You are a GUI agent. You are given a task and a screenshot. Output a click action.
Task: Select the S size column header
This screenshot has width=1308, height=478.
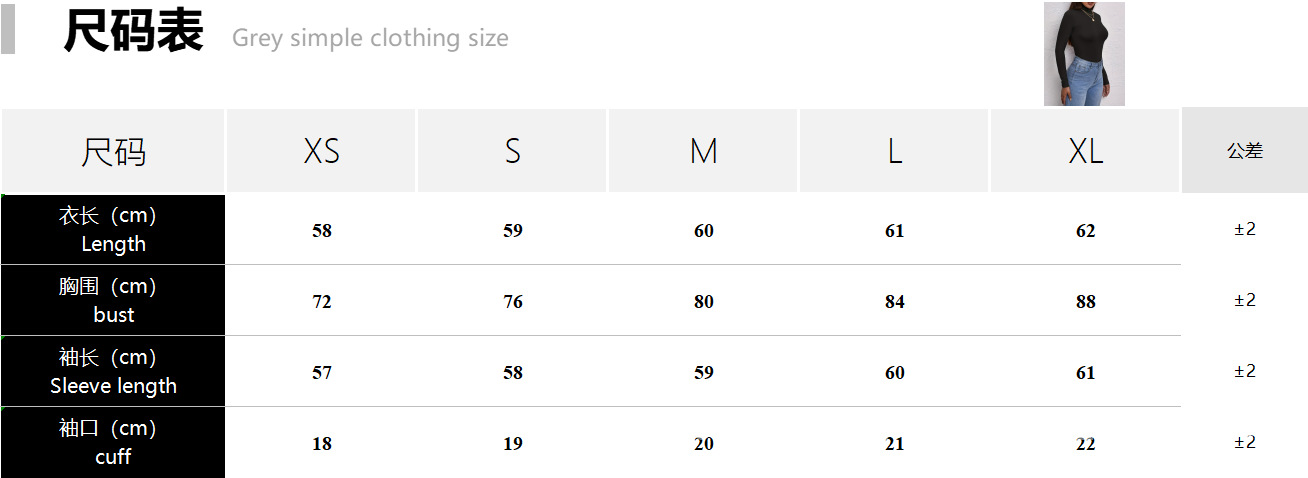tap(512, 151)
